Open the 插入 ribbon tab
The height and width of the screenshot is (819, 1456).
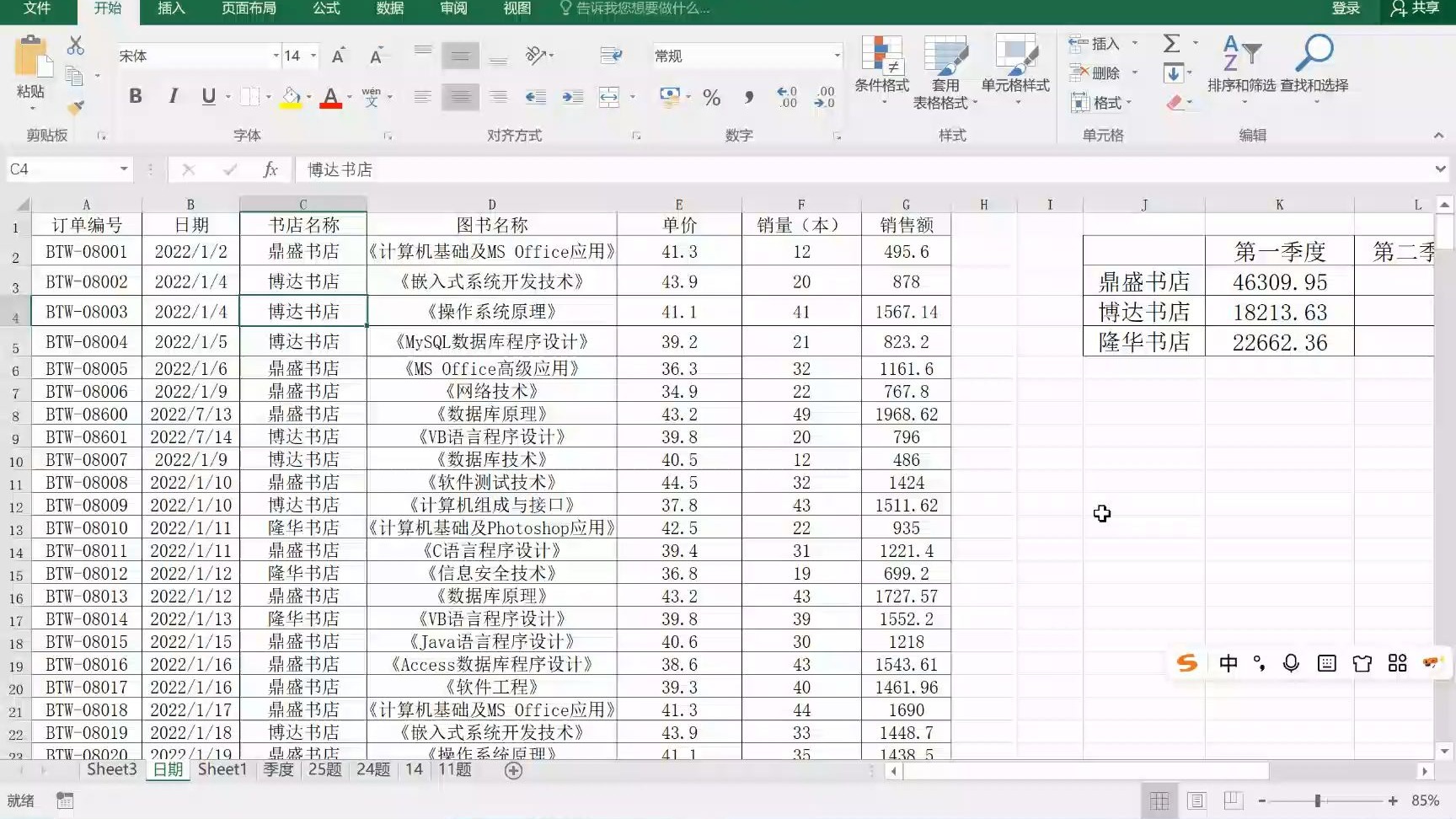(x=171, y=8)
